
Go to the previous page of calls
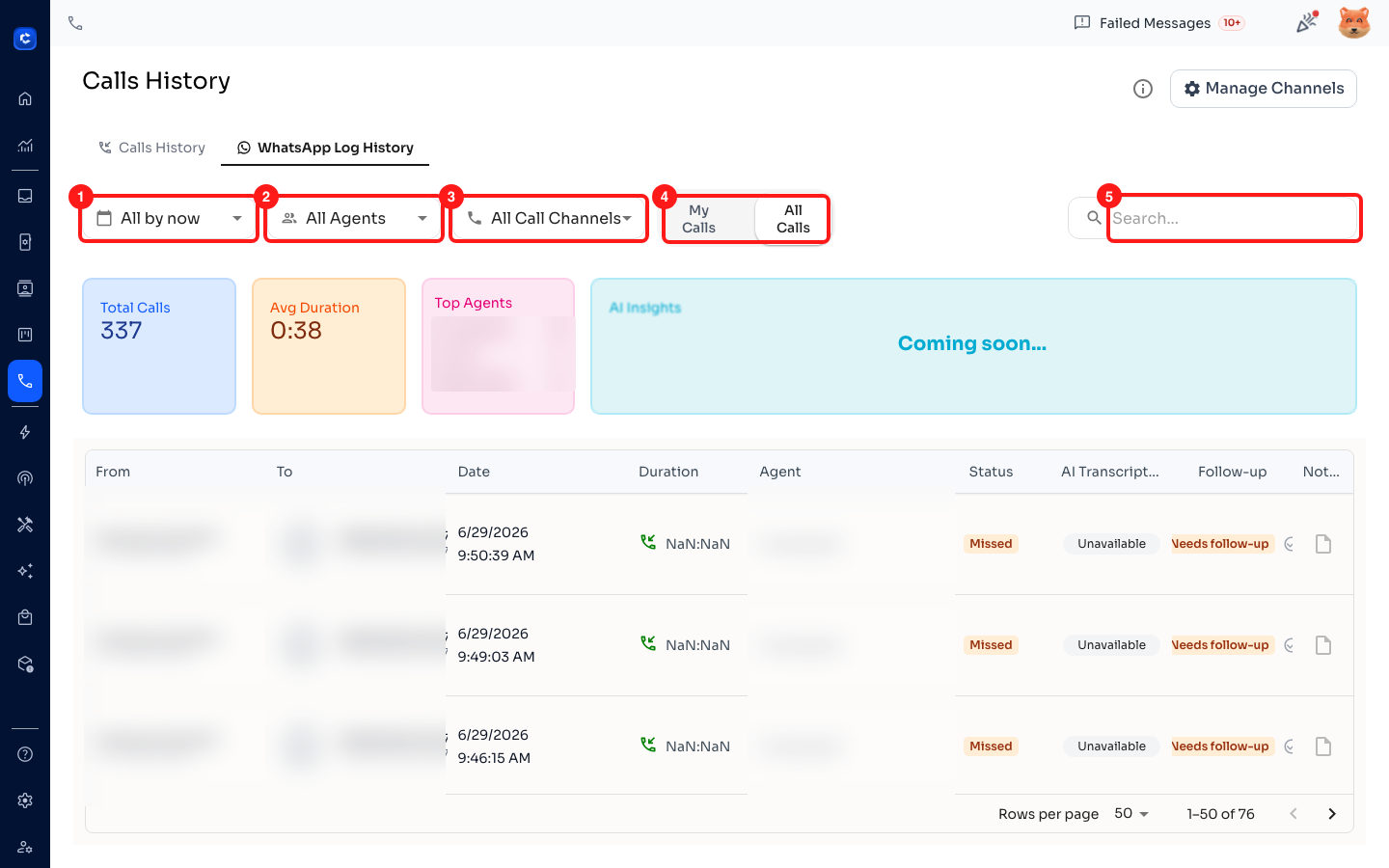pyautogui.click(x=1294, y=814)
